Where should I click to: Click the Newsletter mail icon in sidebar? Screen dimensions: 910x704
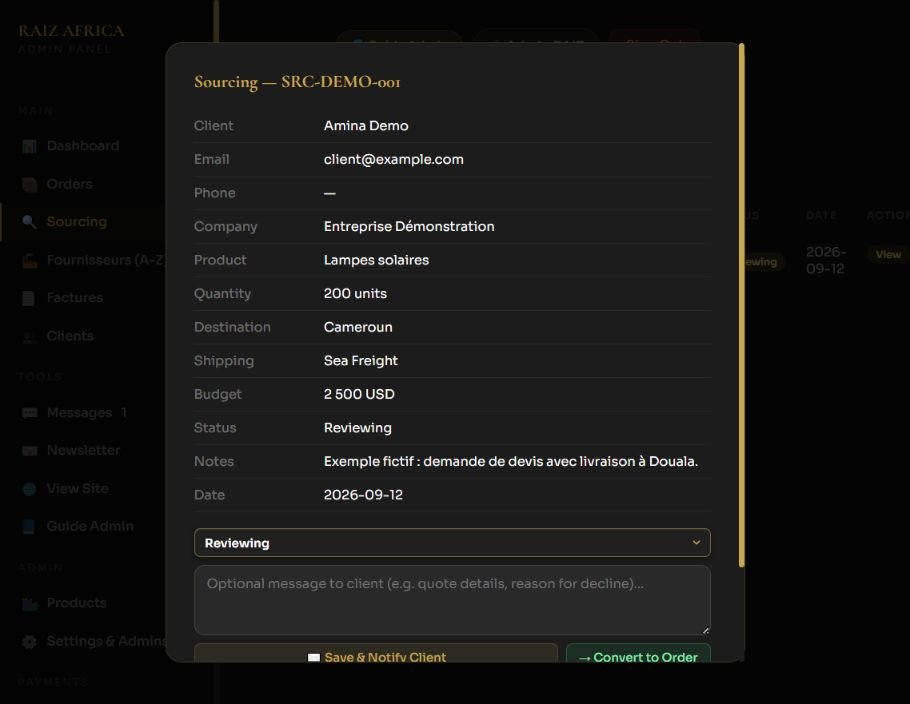pyautogui.click(x=29, y=451)
